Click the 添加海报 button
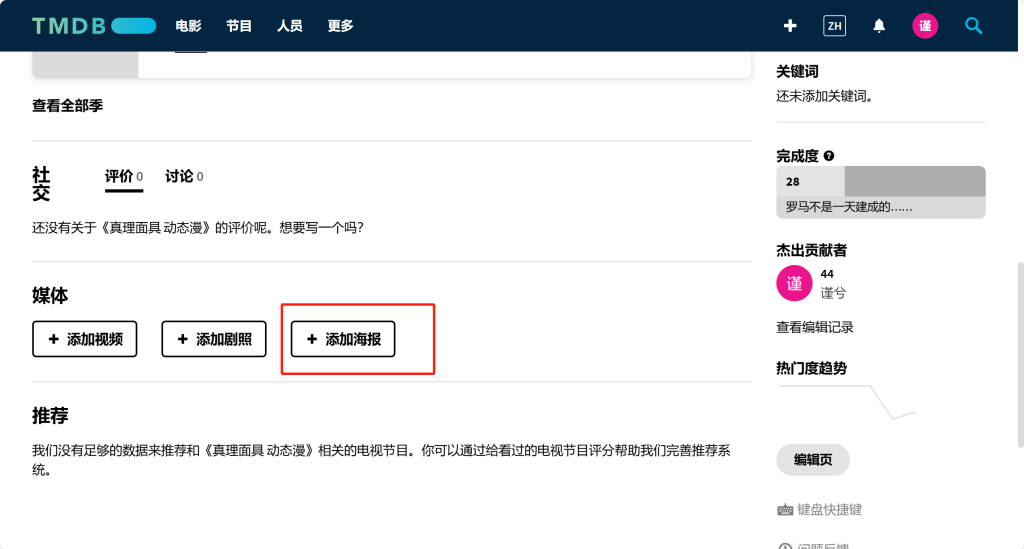 (x=343, y=339)
